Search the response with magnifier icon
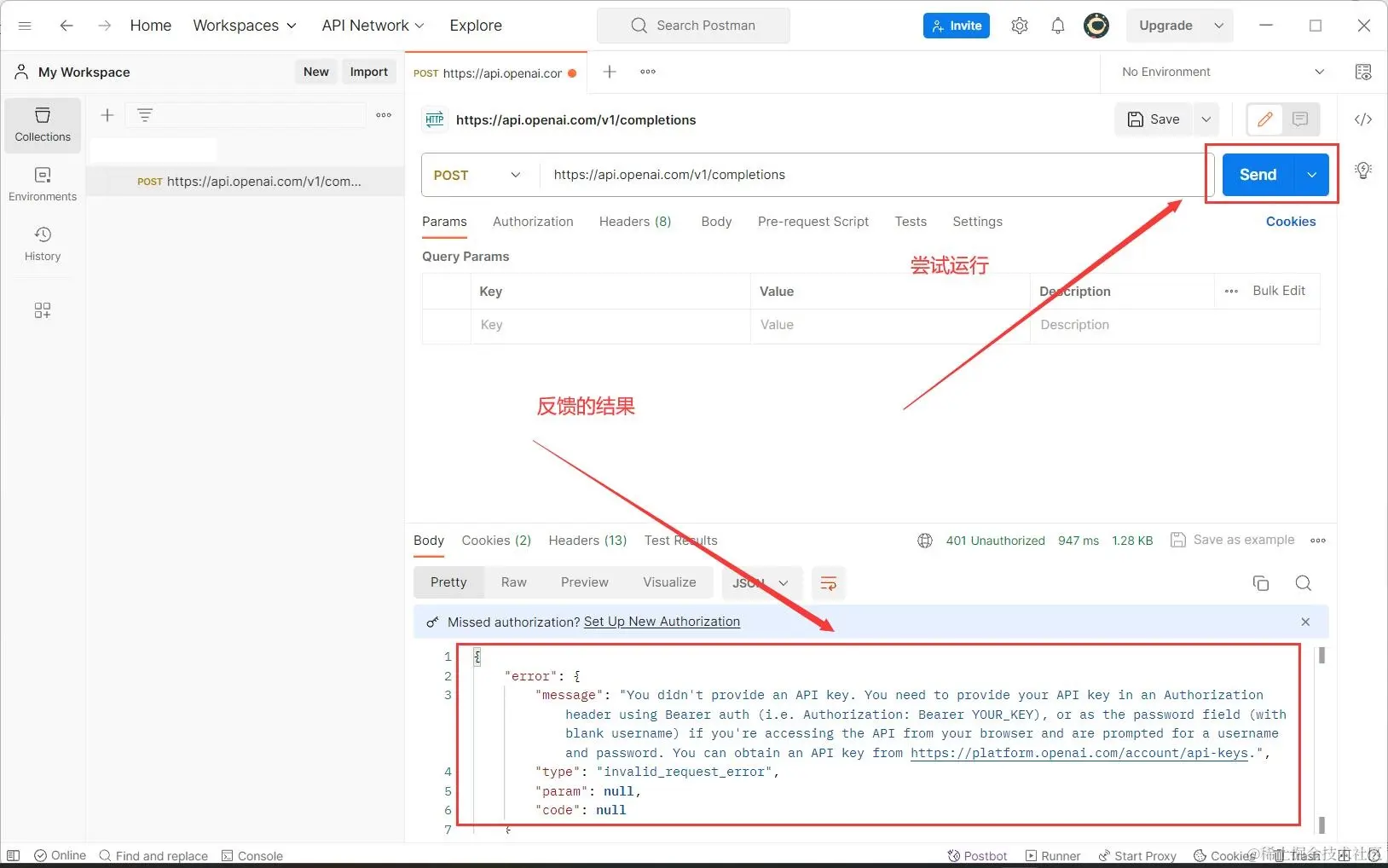Viewport: 1388px width, 868px height. coord(1303,583)
